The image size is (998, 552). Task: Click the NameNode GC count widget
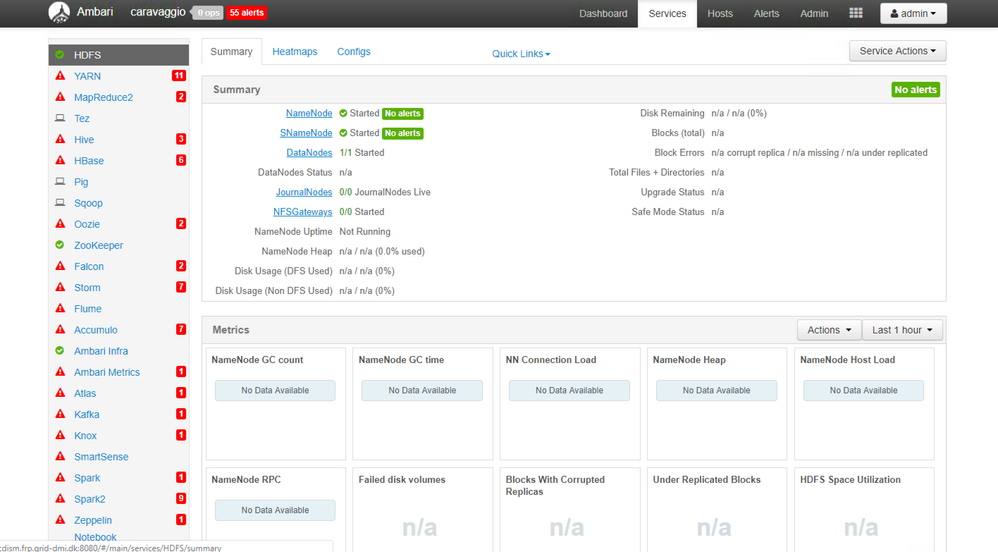tap(275, 403)
